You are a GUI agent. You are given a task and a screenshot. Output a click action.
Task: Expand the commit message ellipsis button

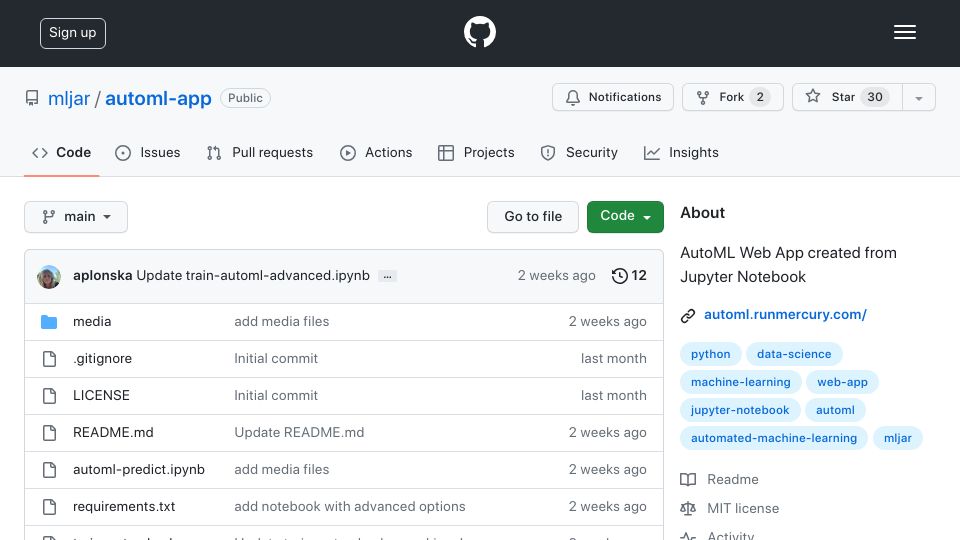click(x=387, y=277)
